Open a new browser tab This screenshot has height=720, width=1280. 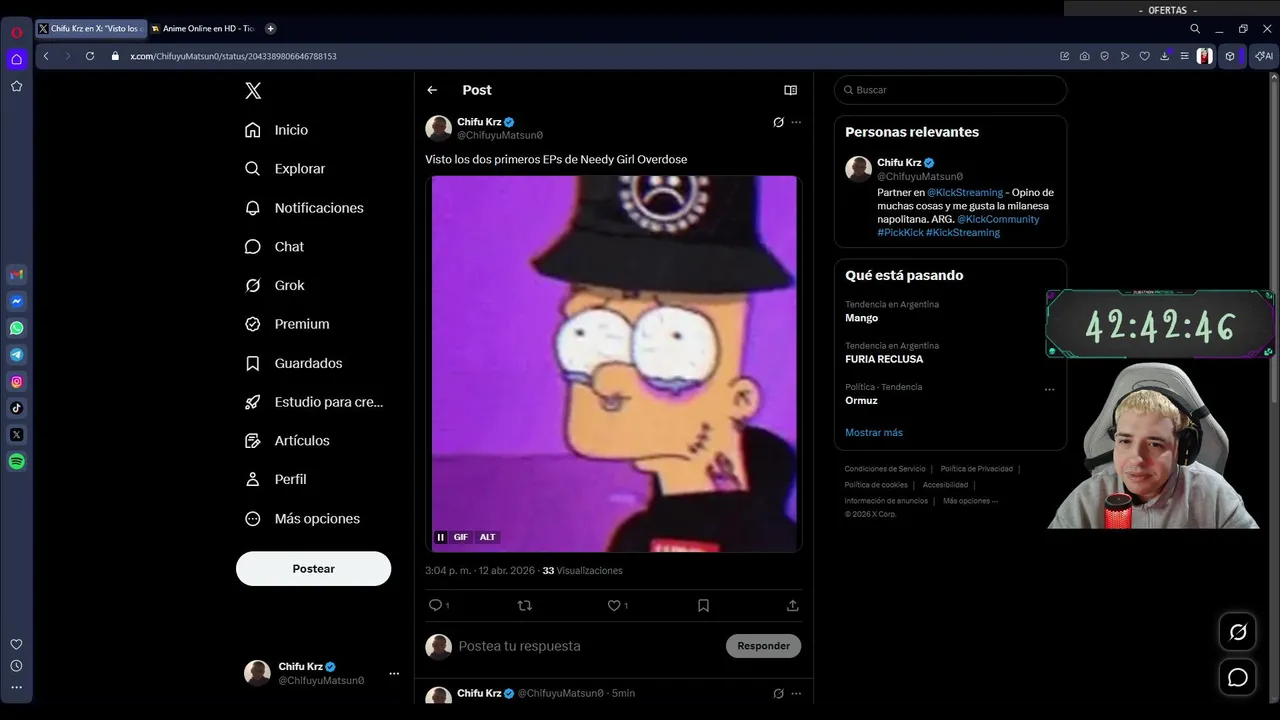pos(270,29)
